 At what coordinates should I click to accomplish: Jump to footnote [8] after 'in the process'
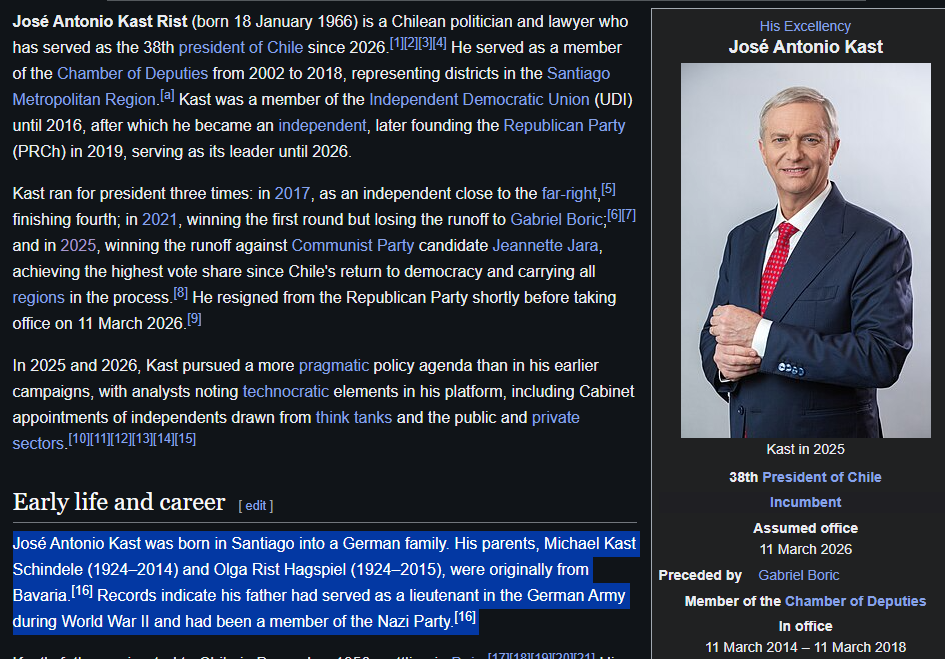pos(181,293)
